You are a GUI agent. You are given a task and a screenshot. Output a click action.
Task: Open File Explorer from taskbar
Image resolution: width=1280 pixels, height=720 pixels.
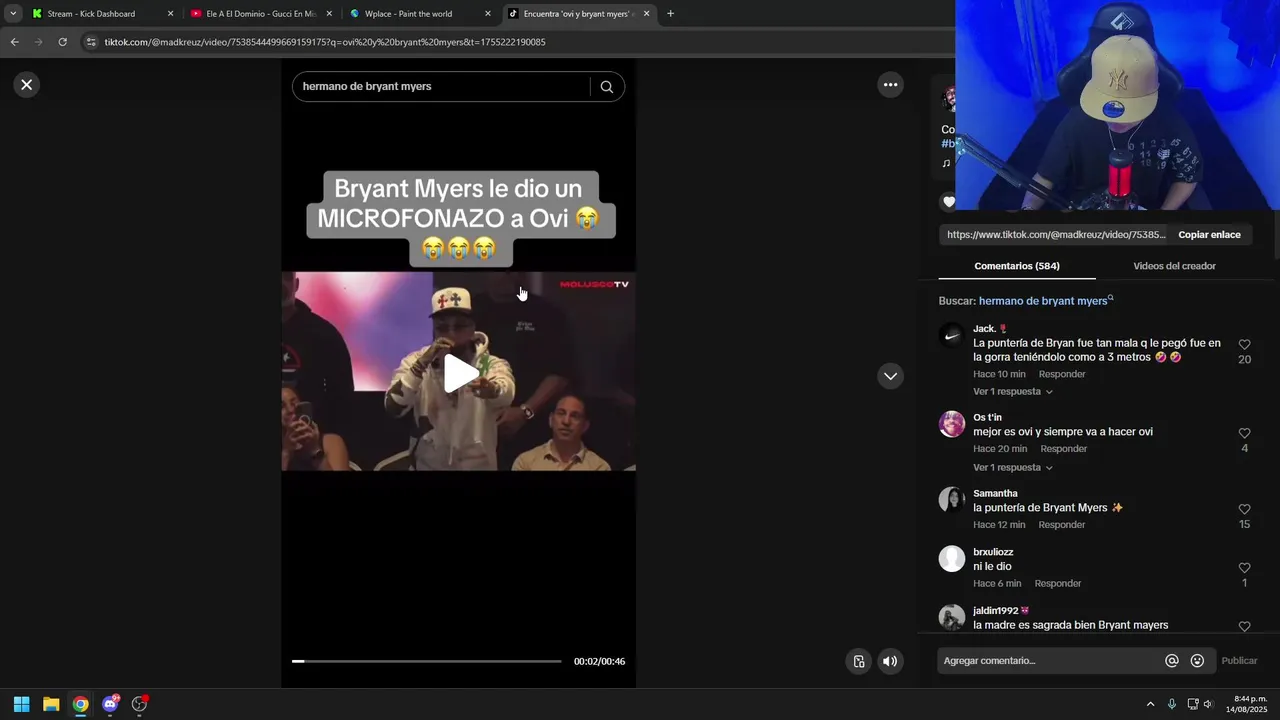(x=51, y=704)
